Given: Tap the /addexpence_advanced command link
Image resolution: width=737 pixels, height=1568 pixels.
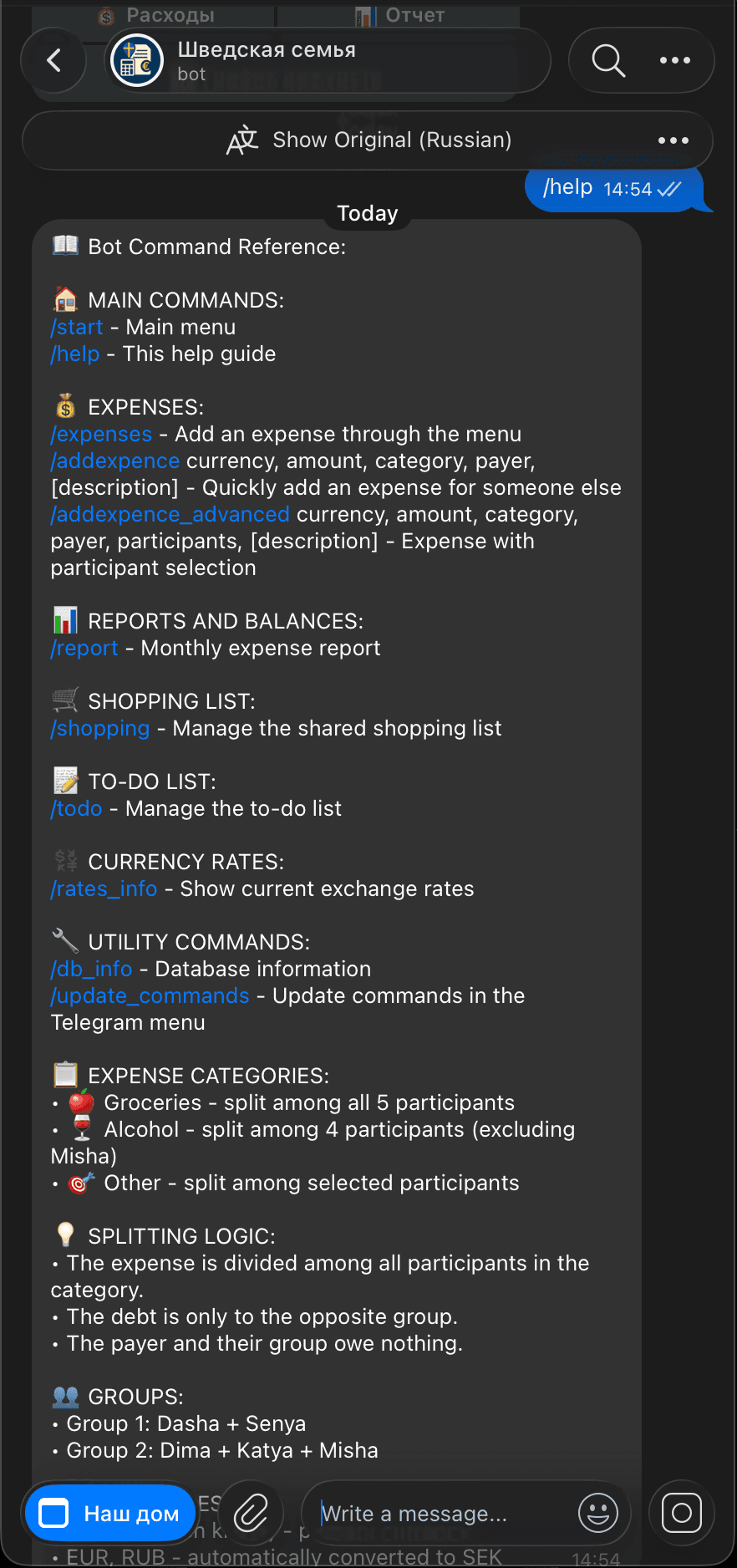Looking at the screenshot, I should (170, 514).
